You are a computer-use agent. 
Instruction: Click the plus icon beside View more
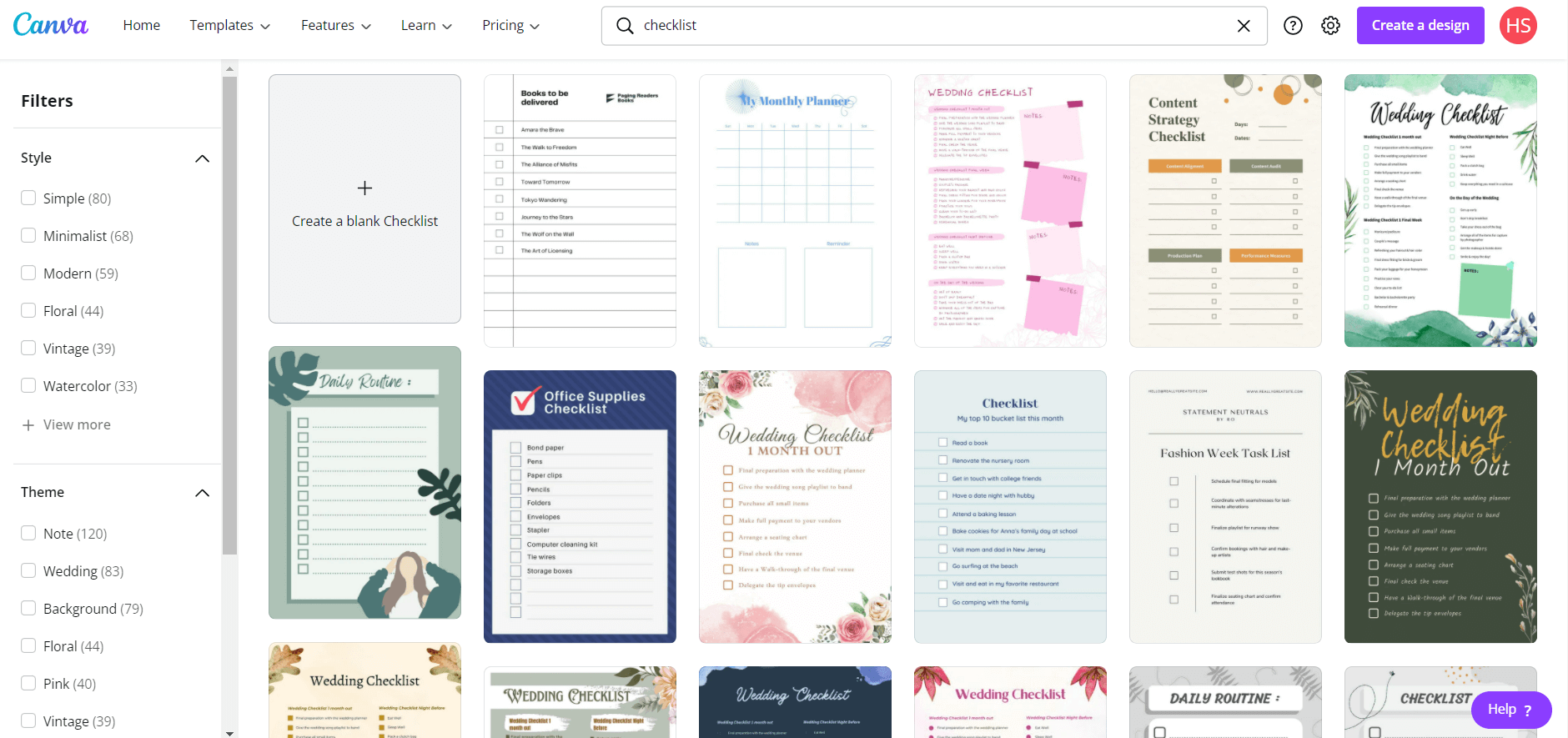point(28,425)
